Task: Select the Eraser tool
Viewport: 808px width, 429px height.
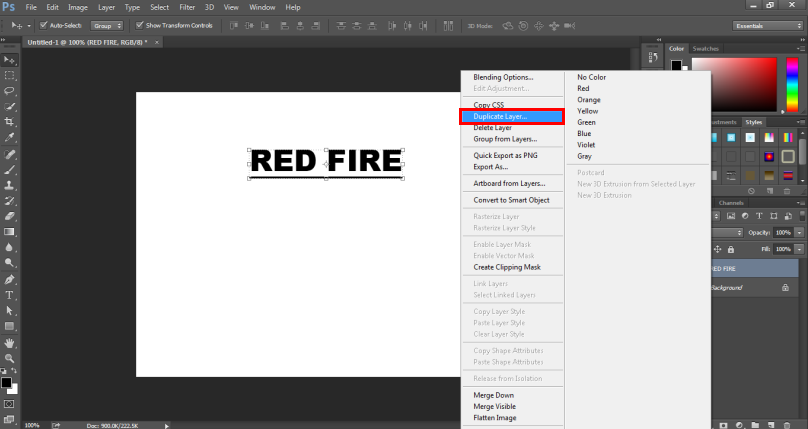Action: pyautogui.click(x=9, y=216)
